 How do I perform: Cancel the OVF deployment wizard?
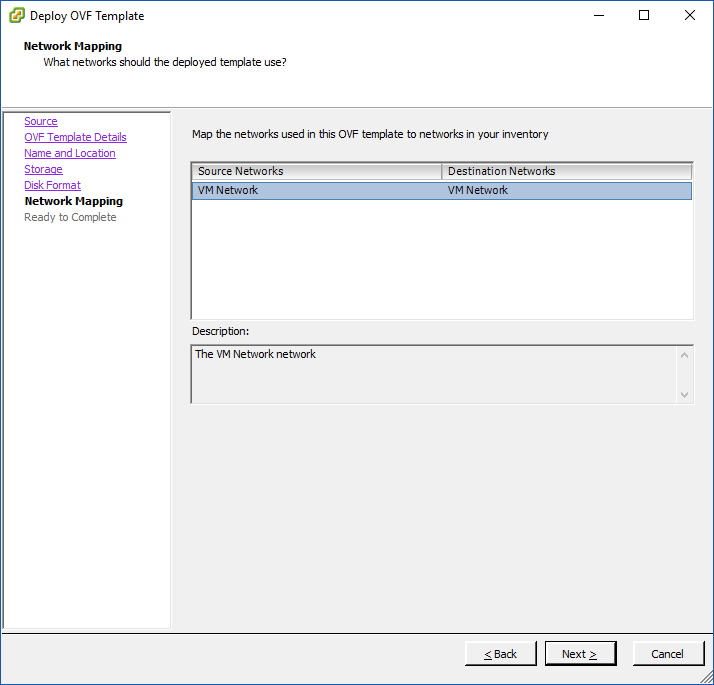[x=667, y=654]
